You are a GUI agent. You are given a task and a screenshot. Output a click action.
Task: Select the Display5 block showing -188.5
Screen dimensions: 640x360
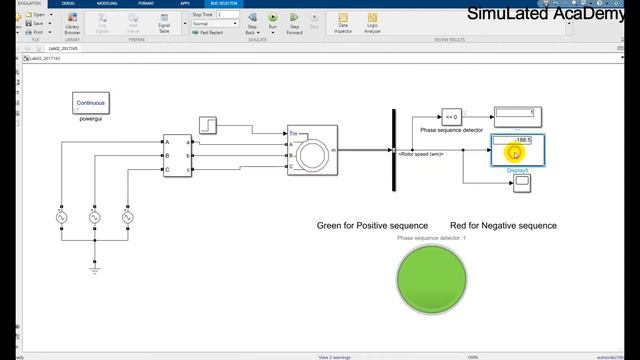pos(518,150)
